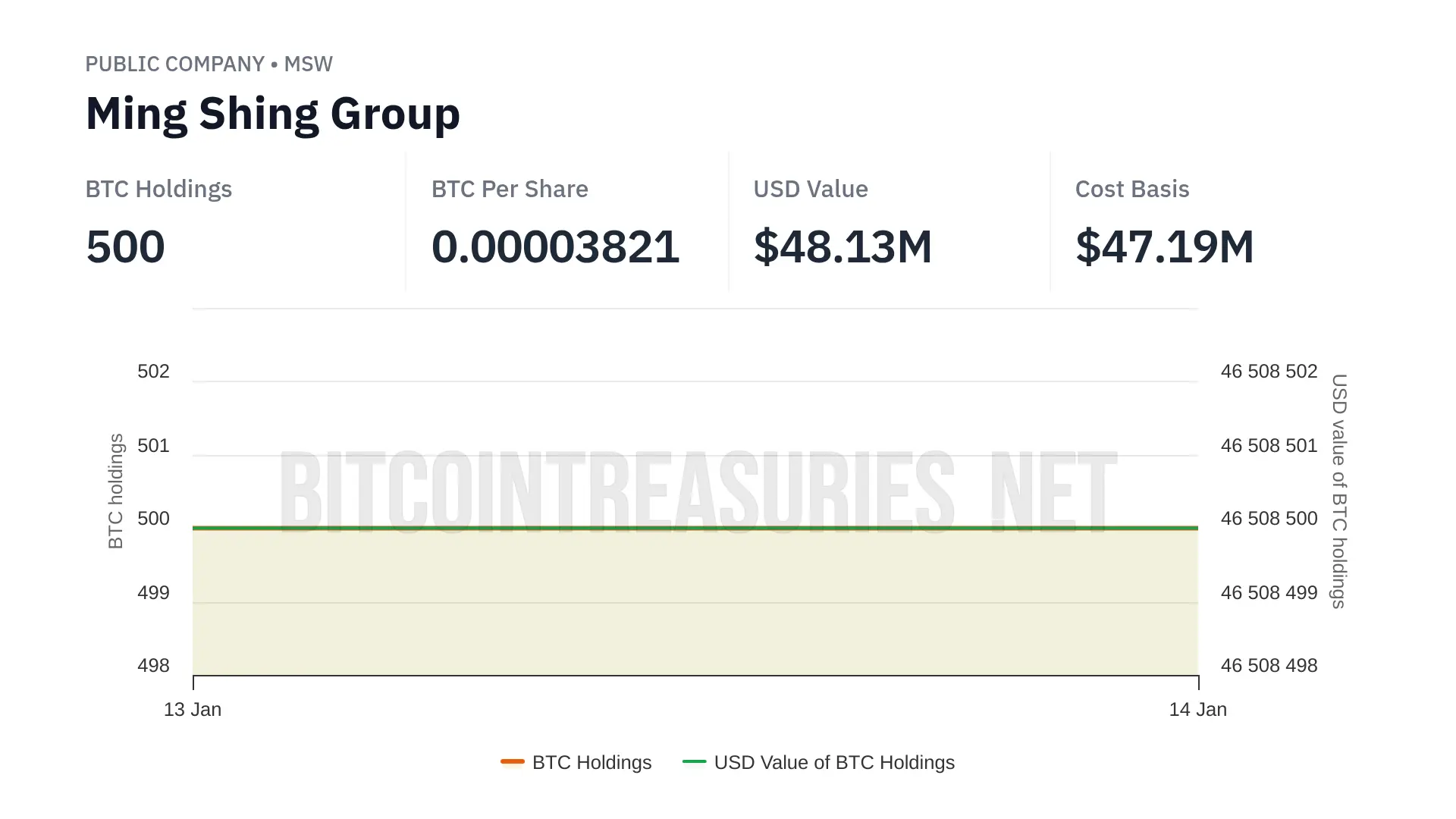Click the BTC Holdings value 500
This screenshot has height=819, width=1456.
[x=125, y=246]
